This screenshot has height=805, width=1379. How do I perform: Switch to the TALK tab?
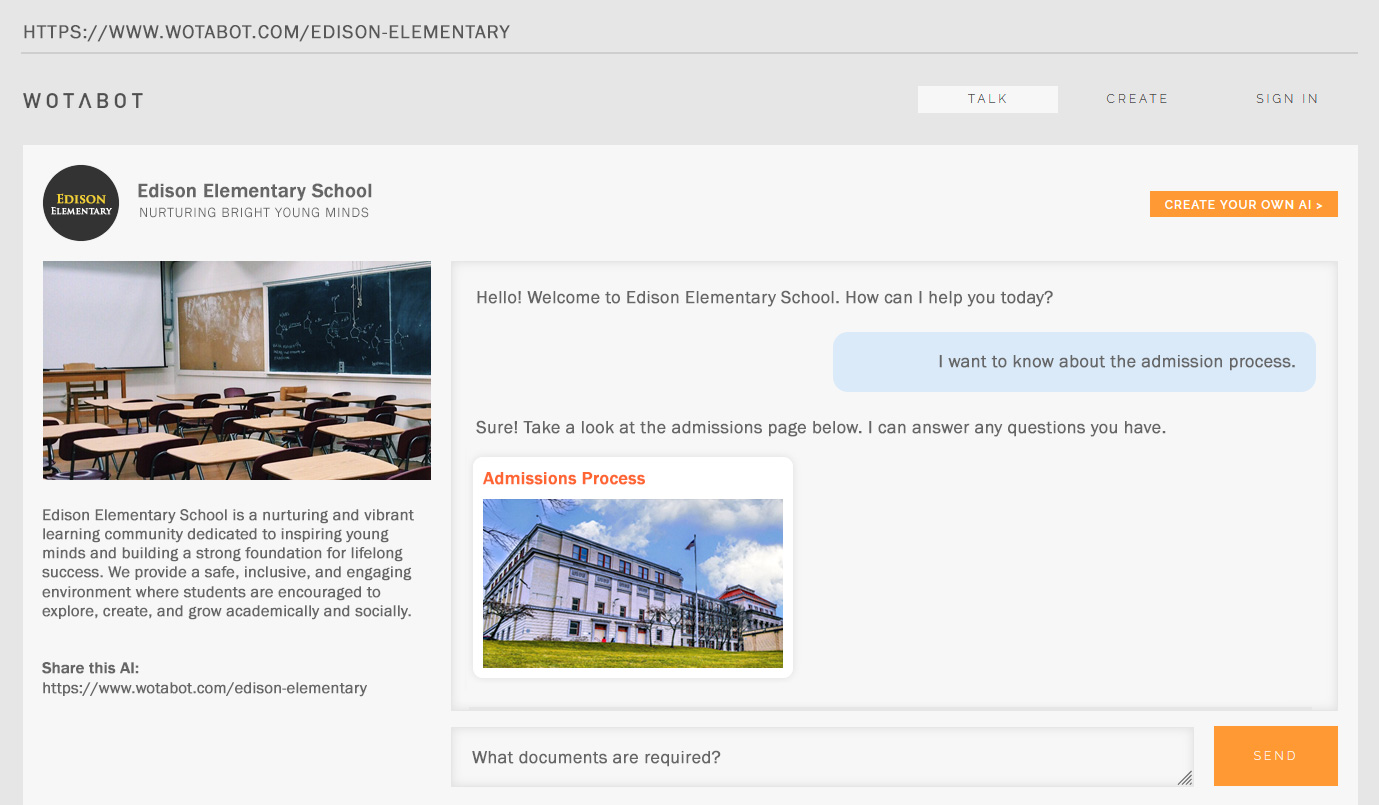[x=987, y=99]
